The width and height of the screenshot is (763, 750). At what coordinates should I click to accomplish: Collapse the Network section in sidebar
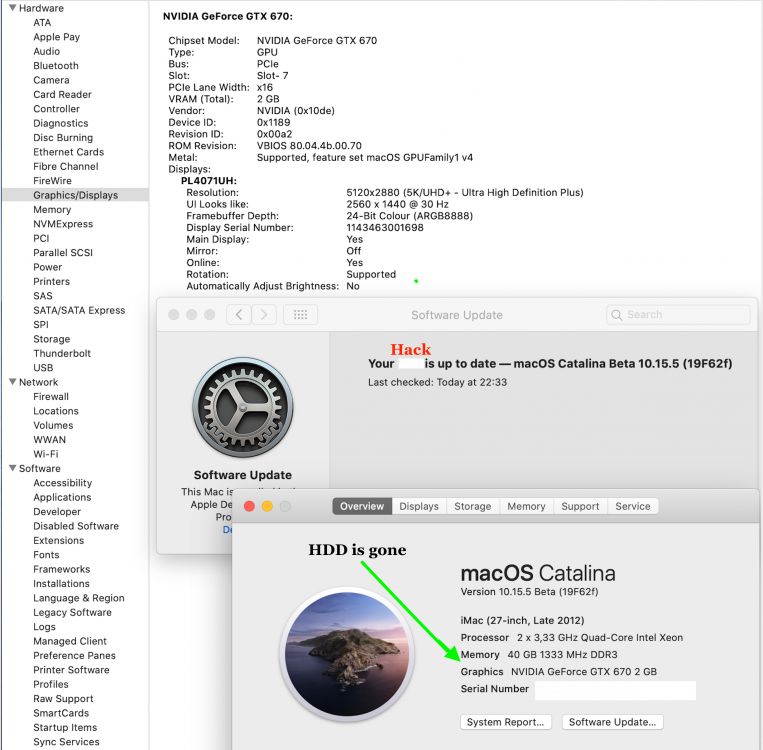(13, 382)
